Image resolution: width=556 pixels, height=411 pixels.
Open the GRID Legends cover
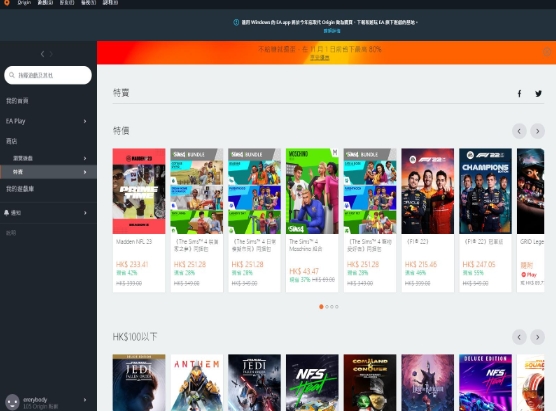530,191
